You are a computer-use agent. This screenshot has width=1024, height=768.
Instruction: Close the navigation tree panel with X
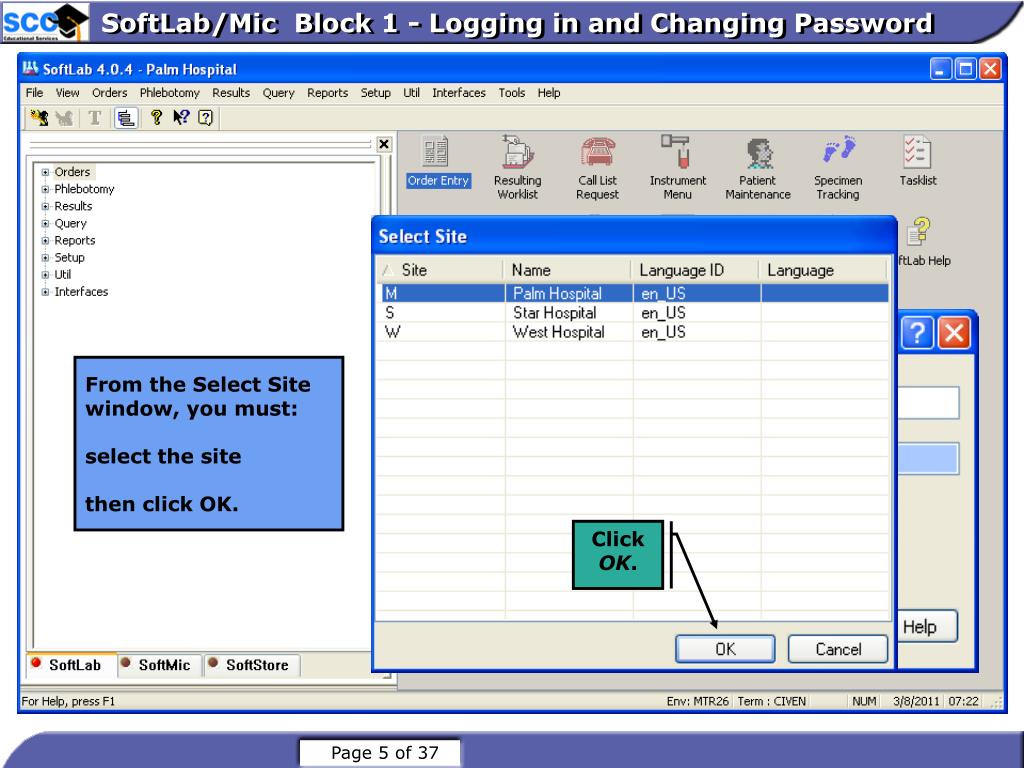click(385, 144)
